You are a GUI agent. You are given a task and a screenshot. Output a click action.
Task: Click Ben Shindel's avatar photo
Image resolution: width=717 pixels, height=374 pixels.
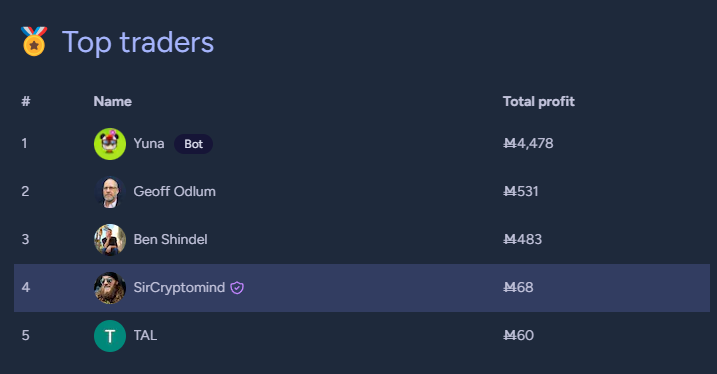click(x=110, y=240)
